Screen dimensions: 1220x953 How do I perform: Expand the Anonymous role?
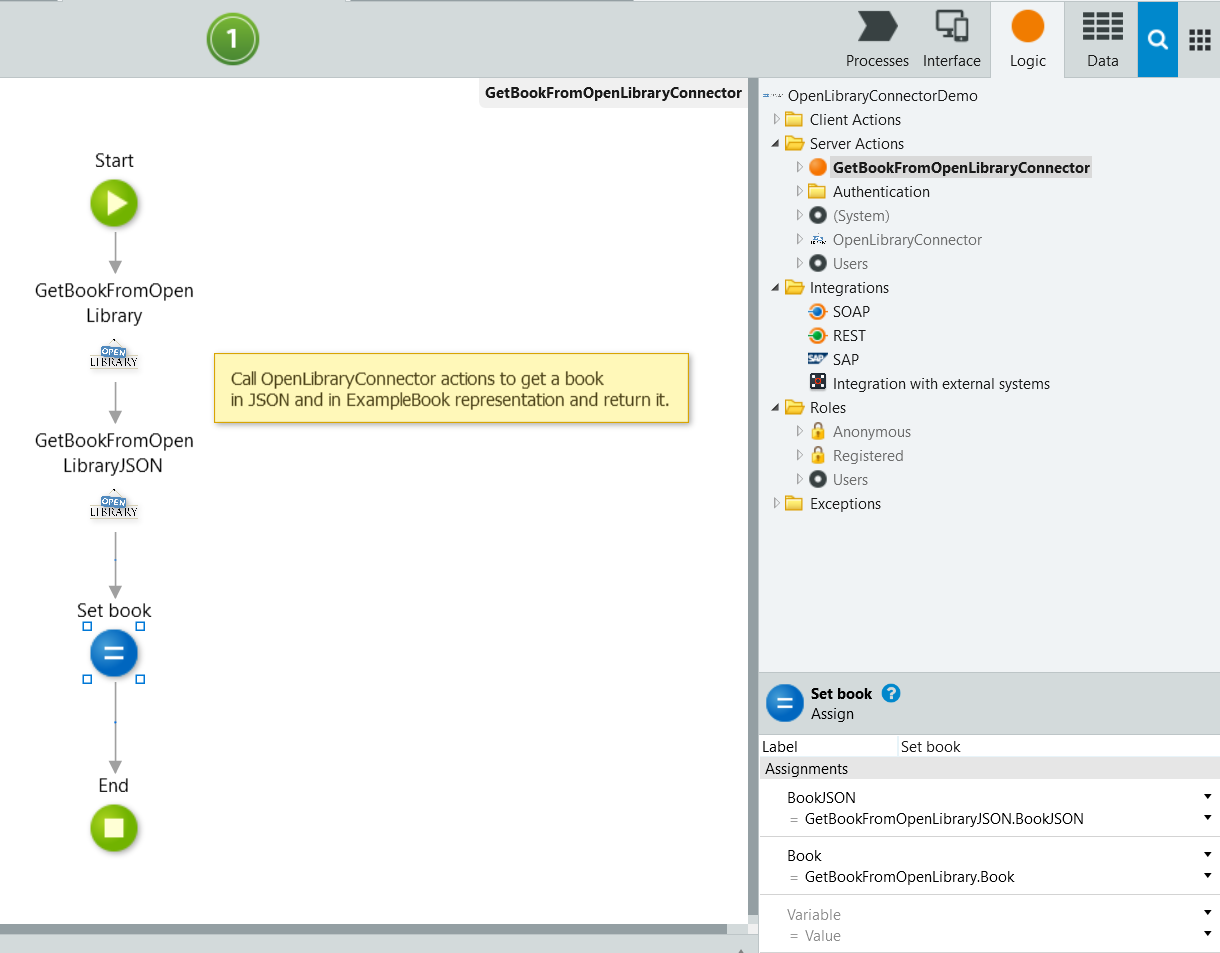[x=799, y=431]
